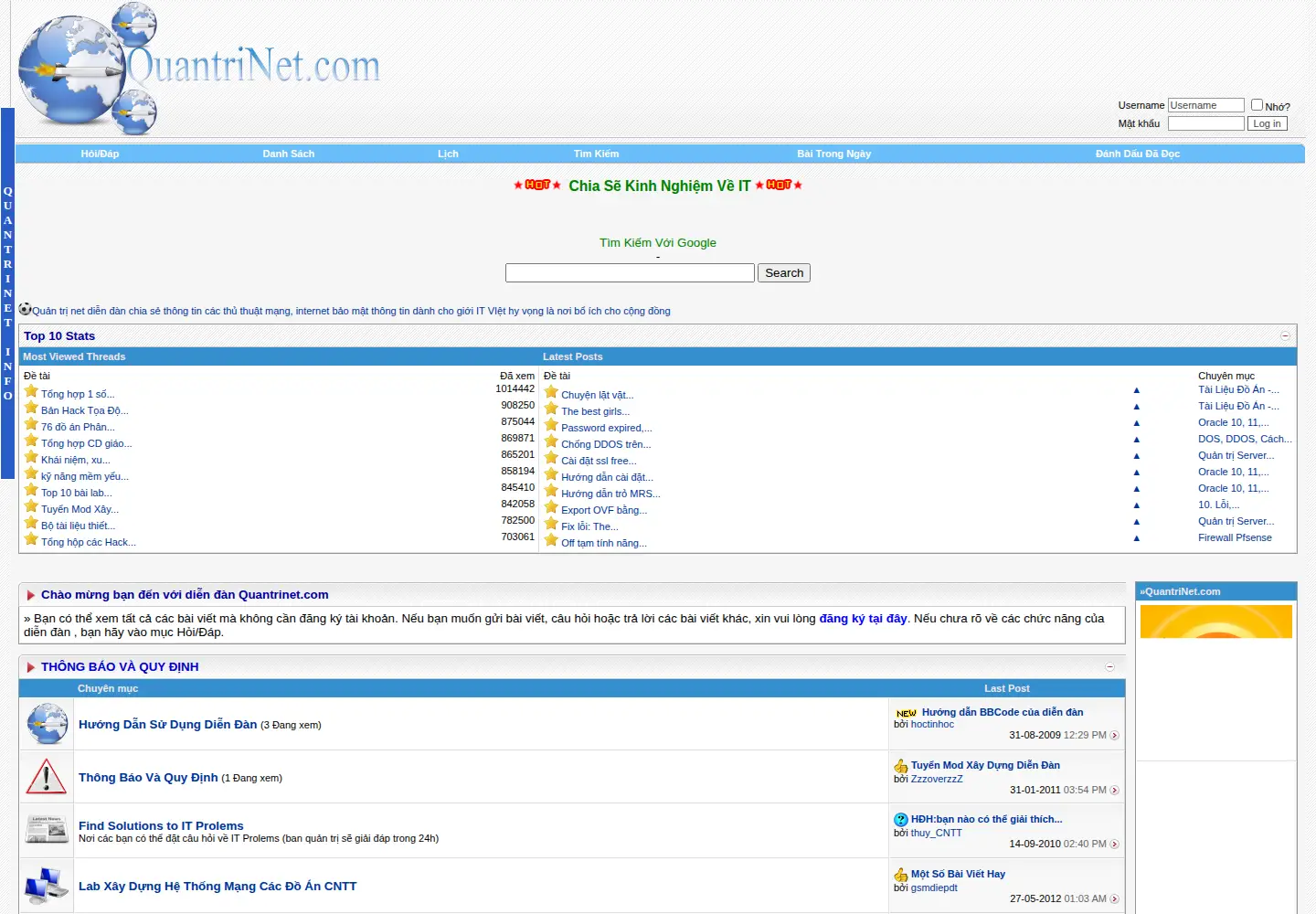
Task: Tick the Nhớ? remember-me checkbox
Action: tap(1257, 105)
